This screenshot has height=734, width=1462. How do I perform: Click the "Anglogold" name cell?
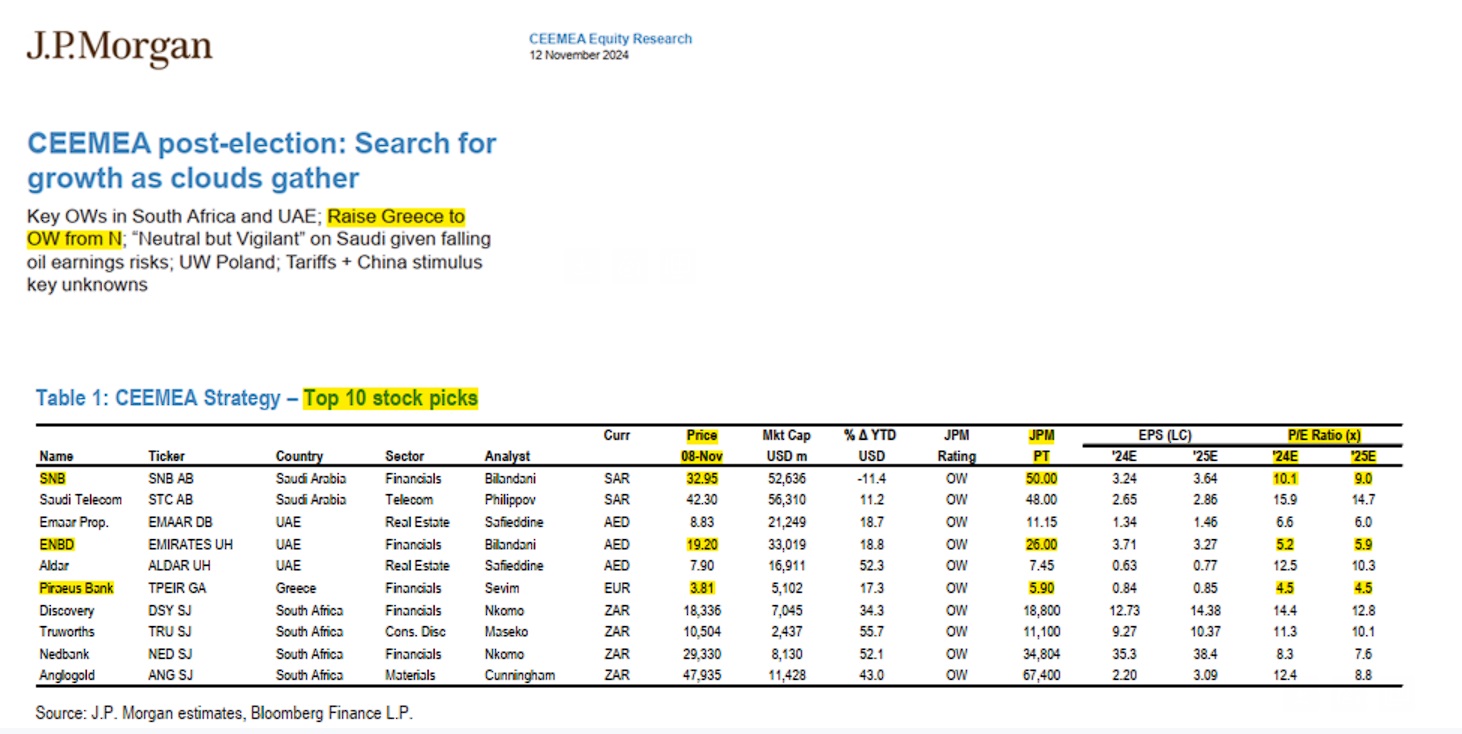[x=68, y=675]
